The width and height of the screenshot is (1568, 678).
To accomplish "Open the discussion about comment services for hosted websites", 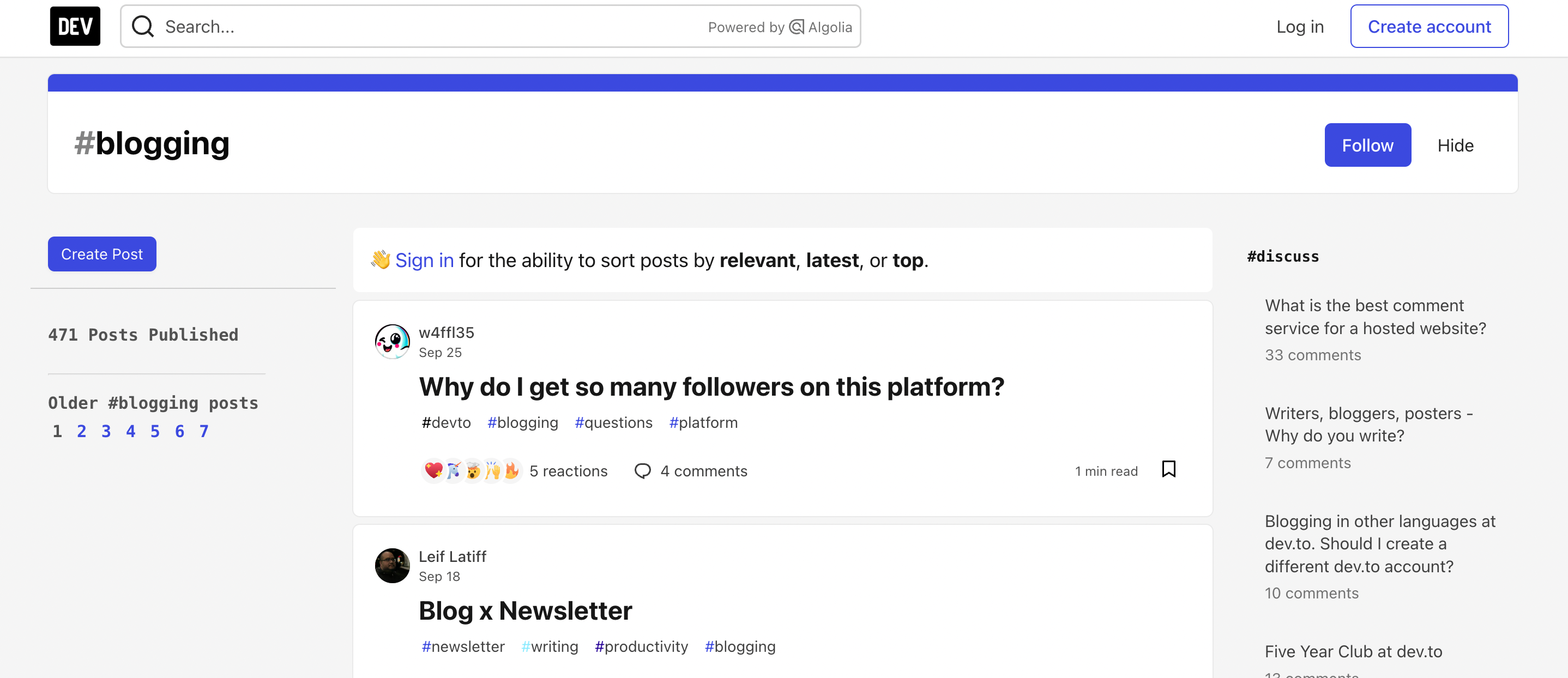I will click(1375, 317).
